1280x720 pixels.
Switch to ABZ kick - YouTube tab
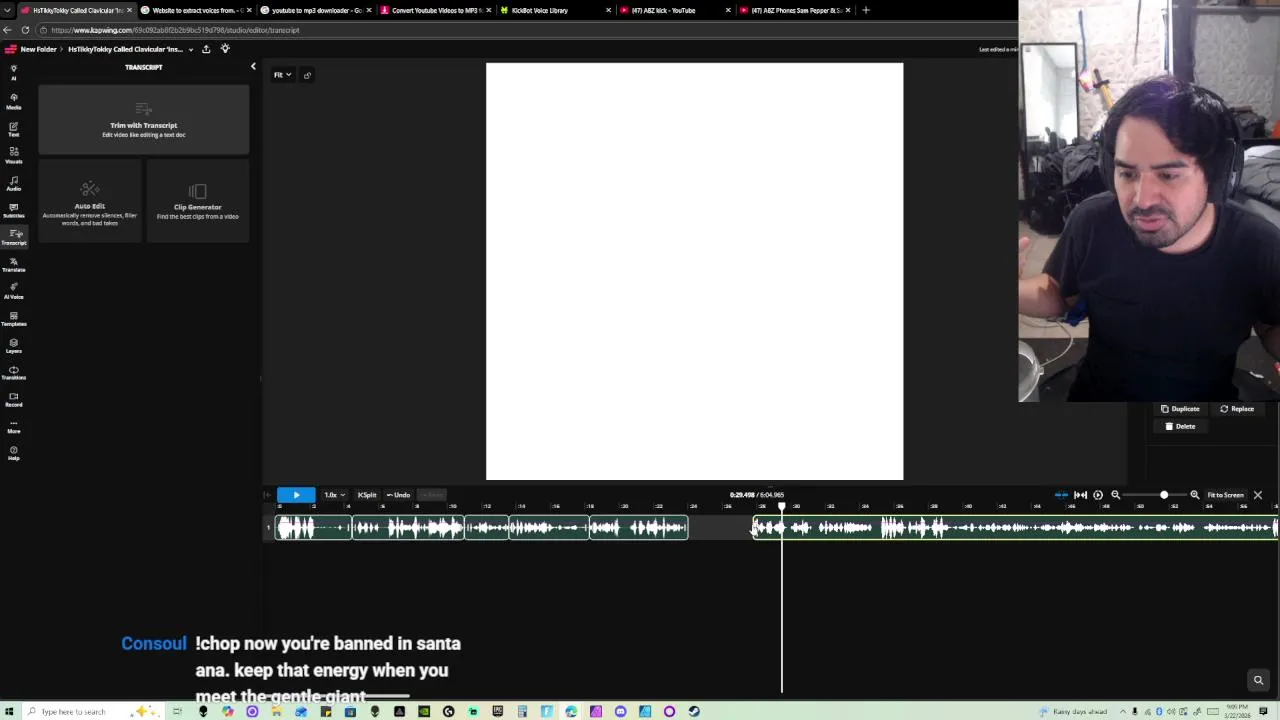point(676,10)
